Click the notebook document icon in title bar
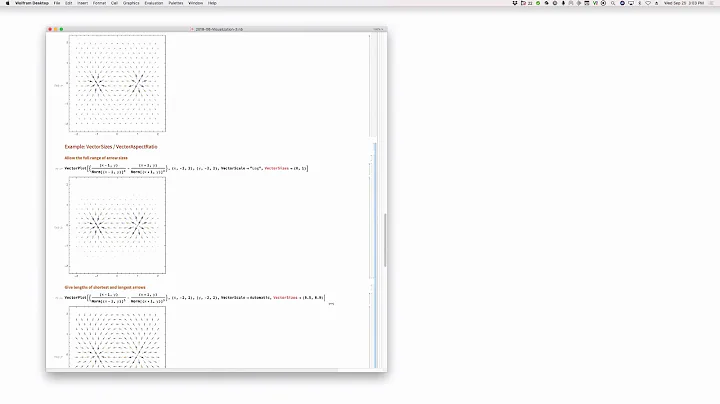Image resolution: width=720 pixels, height=404 pixels. (x=192, y=29)
